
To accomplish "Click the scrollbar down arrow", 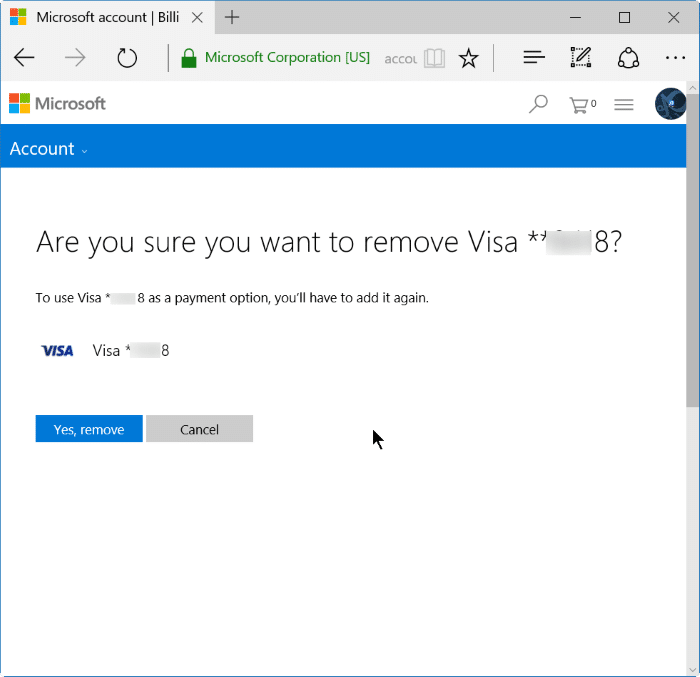I will [693, 670].
